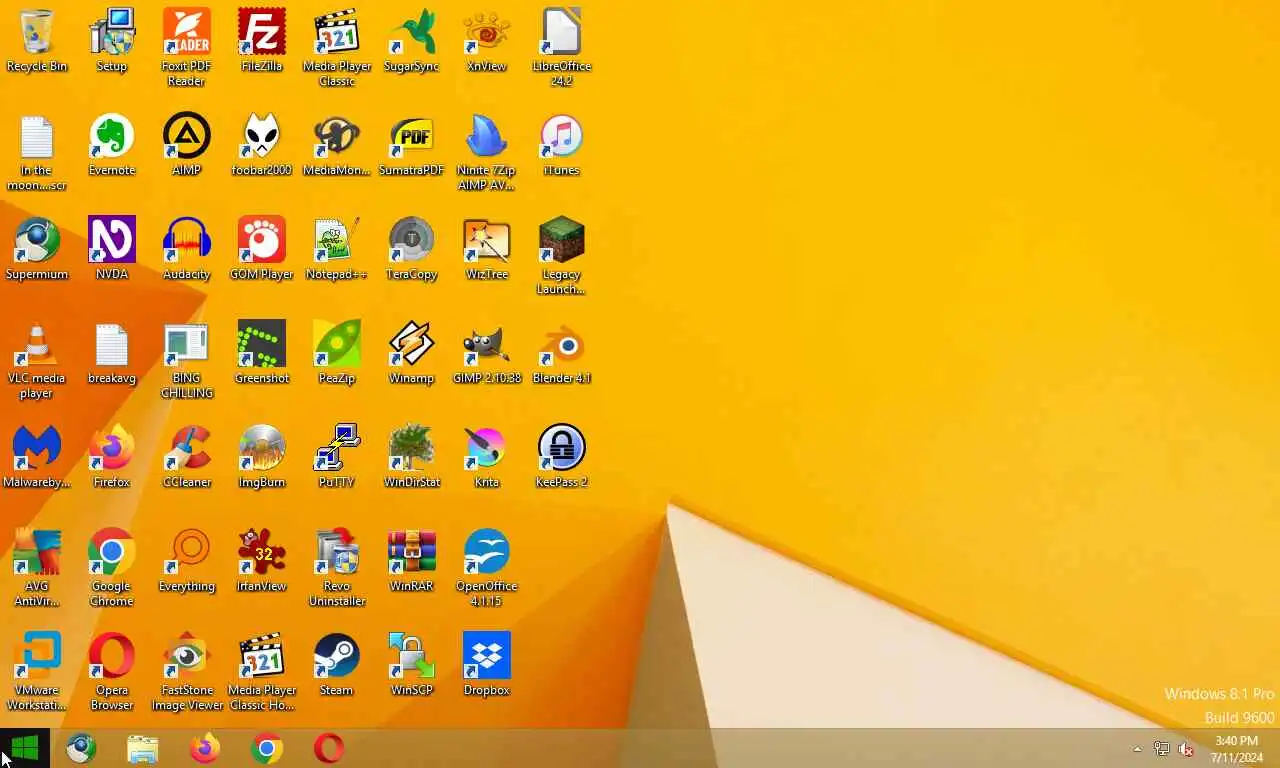Click the FileZilla desktop icon
This screenshot has width=1280, height=768.
(x=262, y=32)
